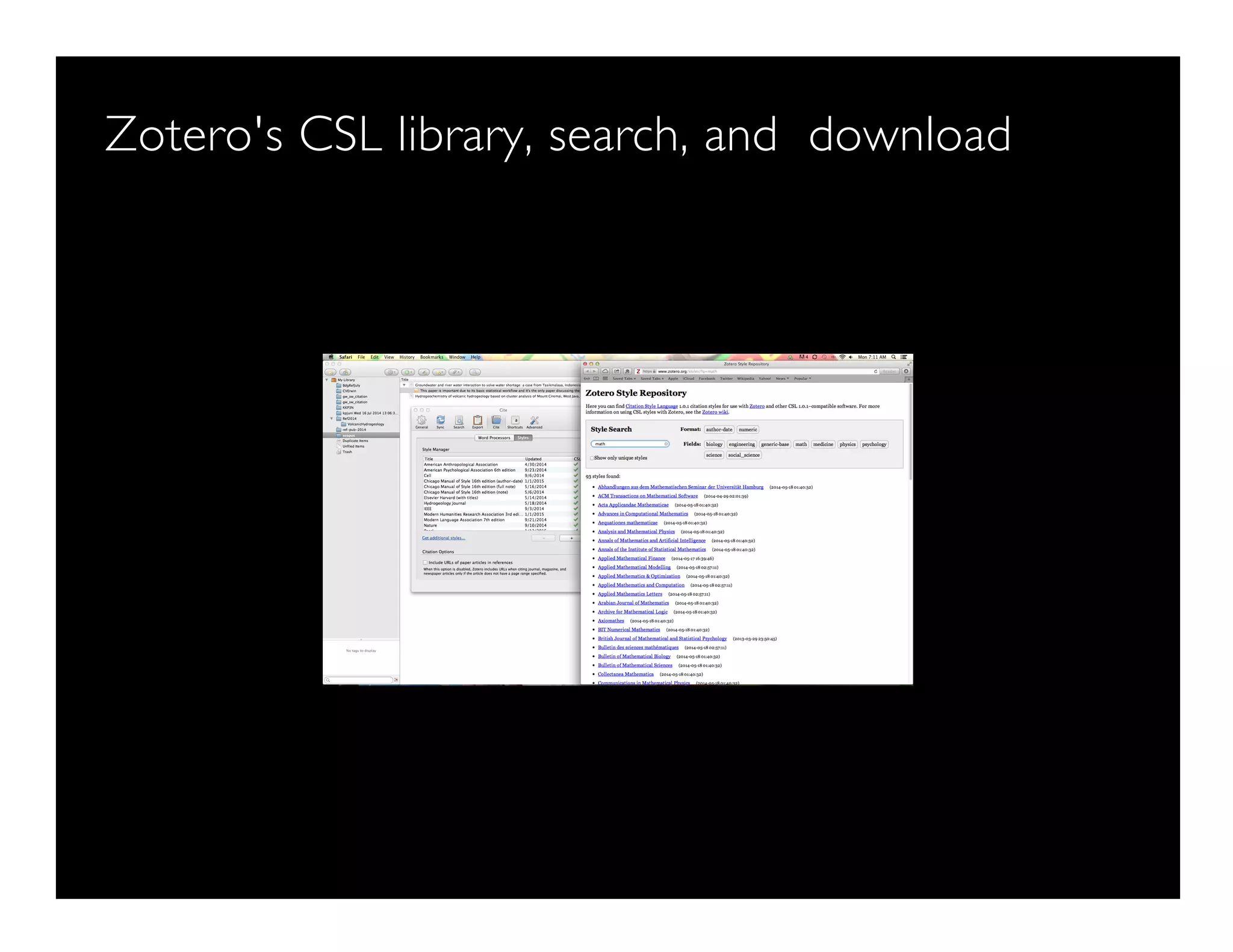Select the scopus collection

pyautogui.click(x=361, y=435)
